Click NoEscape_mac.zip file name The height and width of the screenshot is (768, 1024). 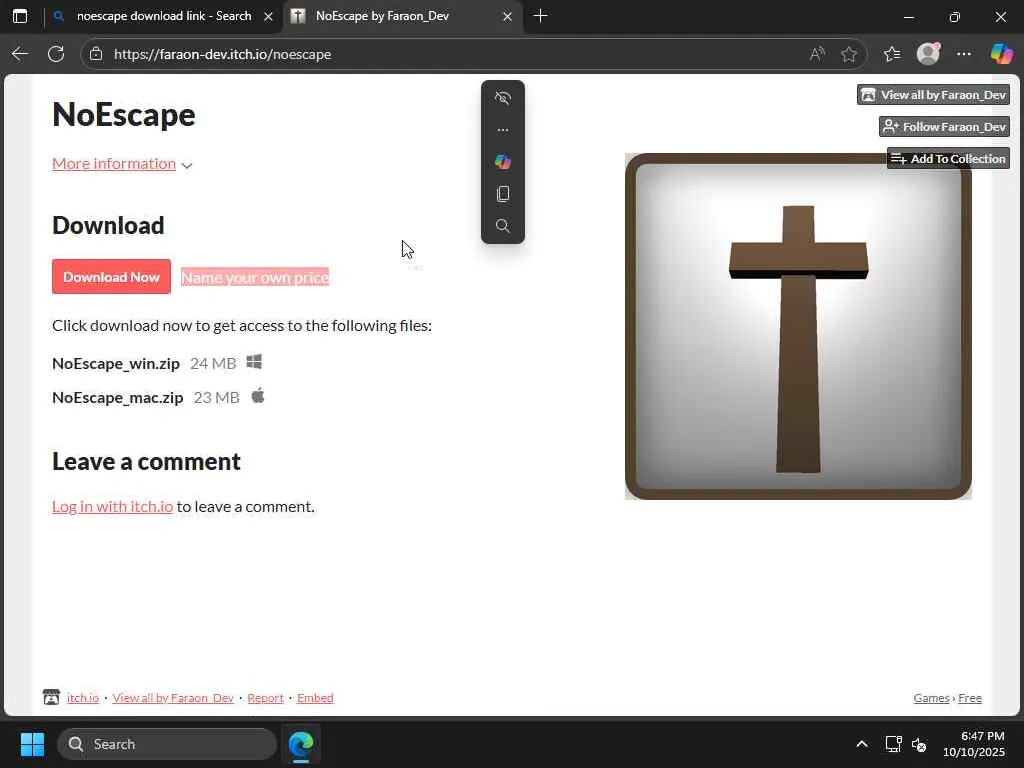pos(118,398)
